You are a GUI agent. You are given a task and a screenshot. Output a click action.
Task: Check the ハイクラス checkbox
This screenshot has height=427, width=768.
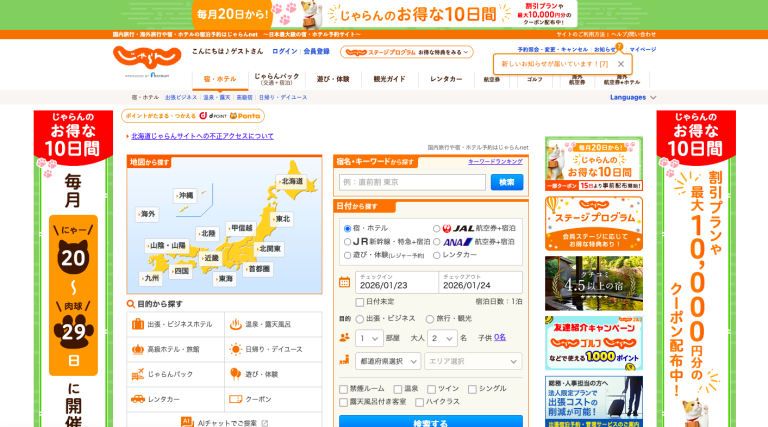click(419, 403)
